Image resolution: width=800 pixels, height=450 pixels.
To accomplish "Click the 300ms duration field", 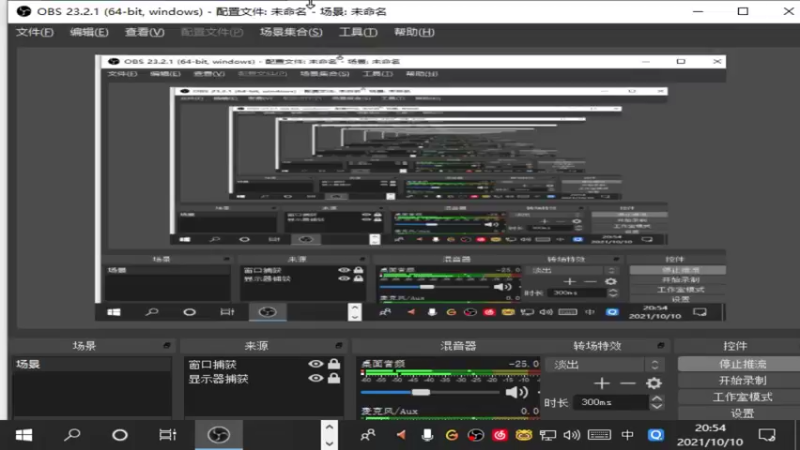I will (x=611, y=402).
